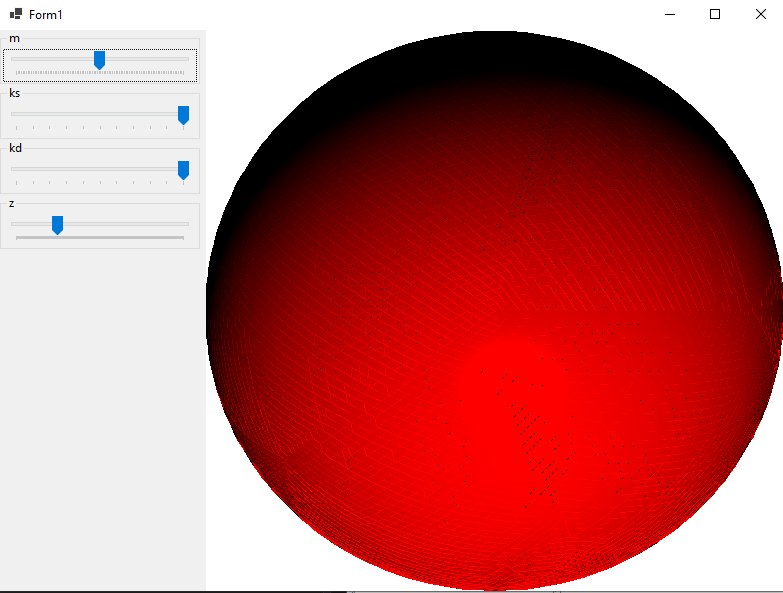
Task: Minimize the Form1 window
Action: point(668,14)
